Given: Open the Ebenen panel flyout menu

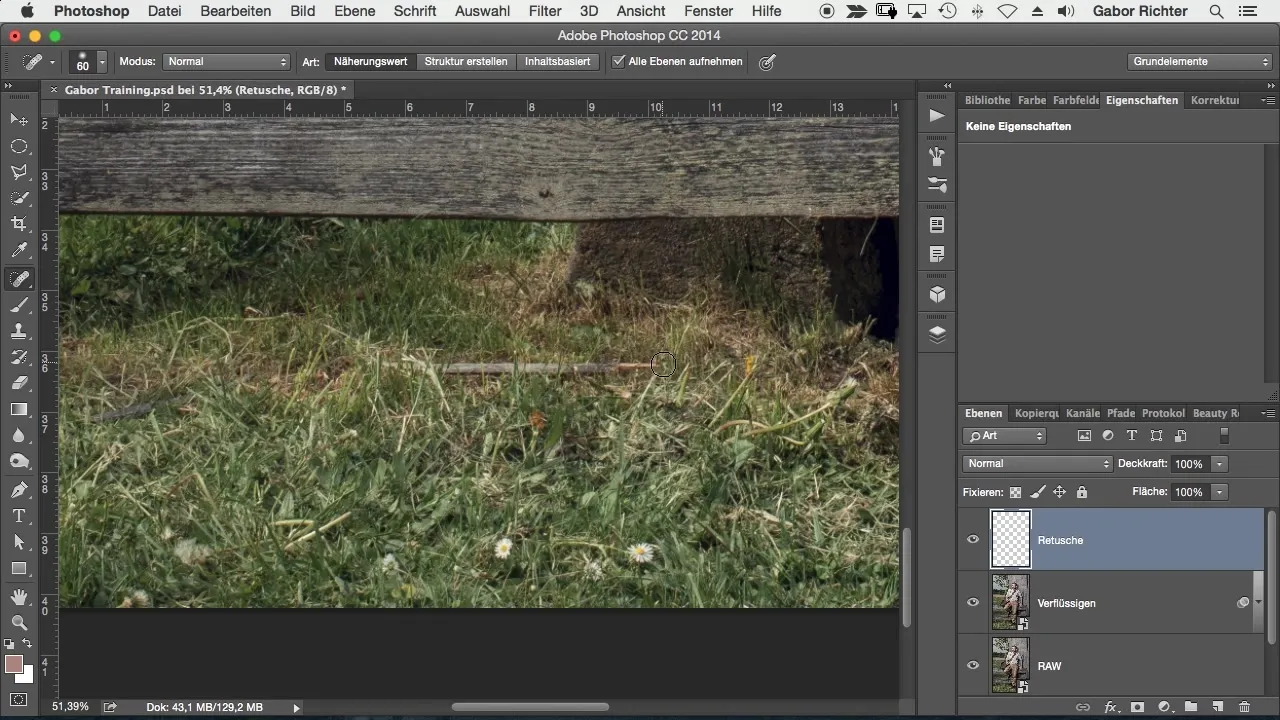Looking at the screenshot, I should [1268, 413].
